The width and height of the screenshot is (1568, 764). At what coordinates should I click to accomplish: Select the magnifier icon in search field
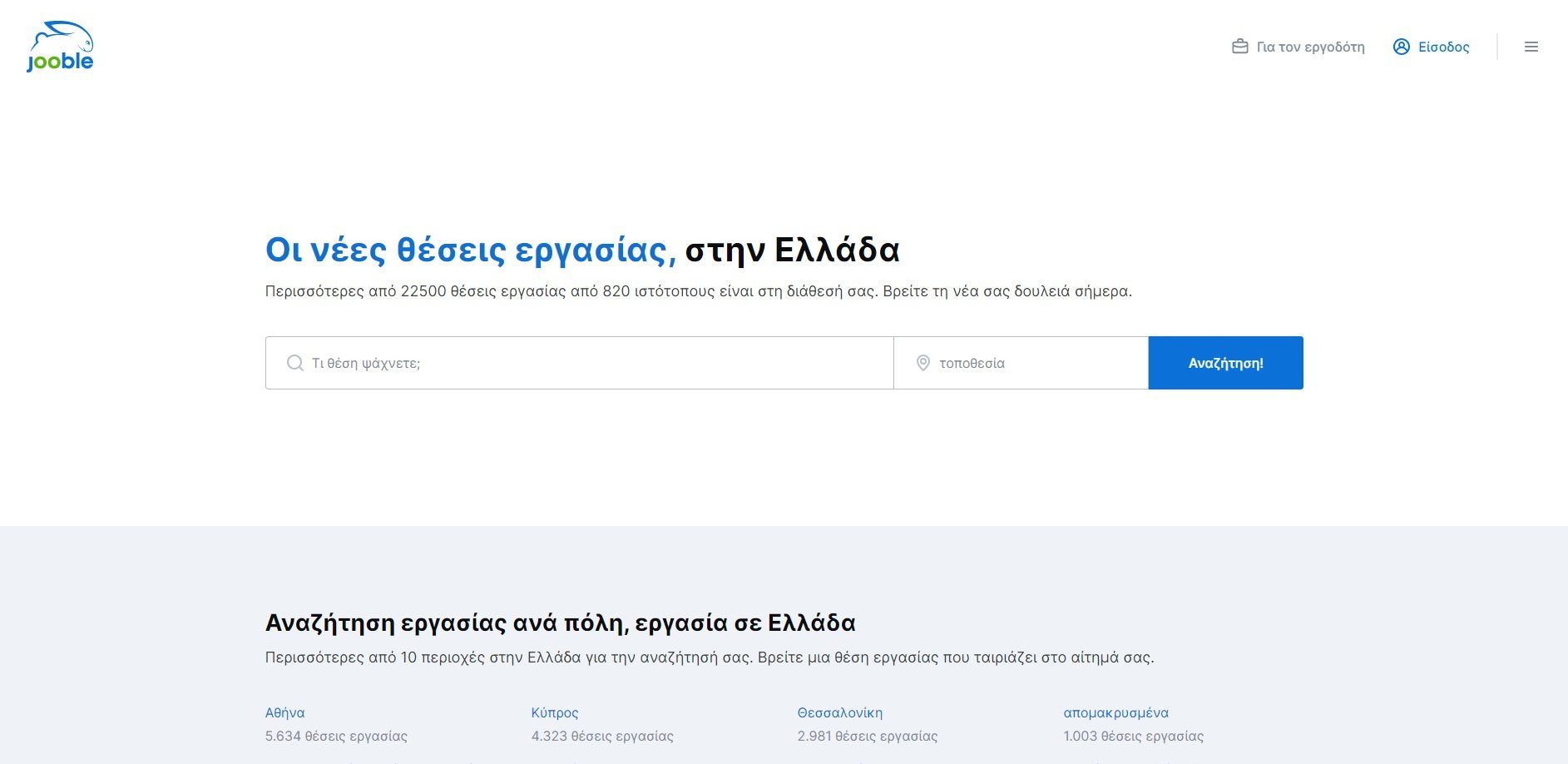[295, 363]
